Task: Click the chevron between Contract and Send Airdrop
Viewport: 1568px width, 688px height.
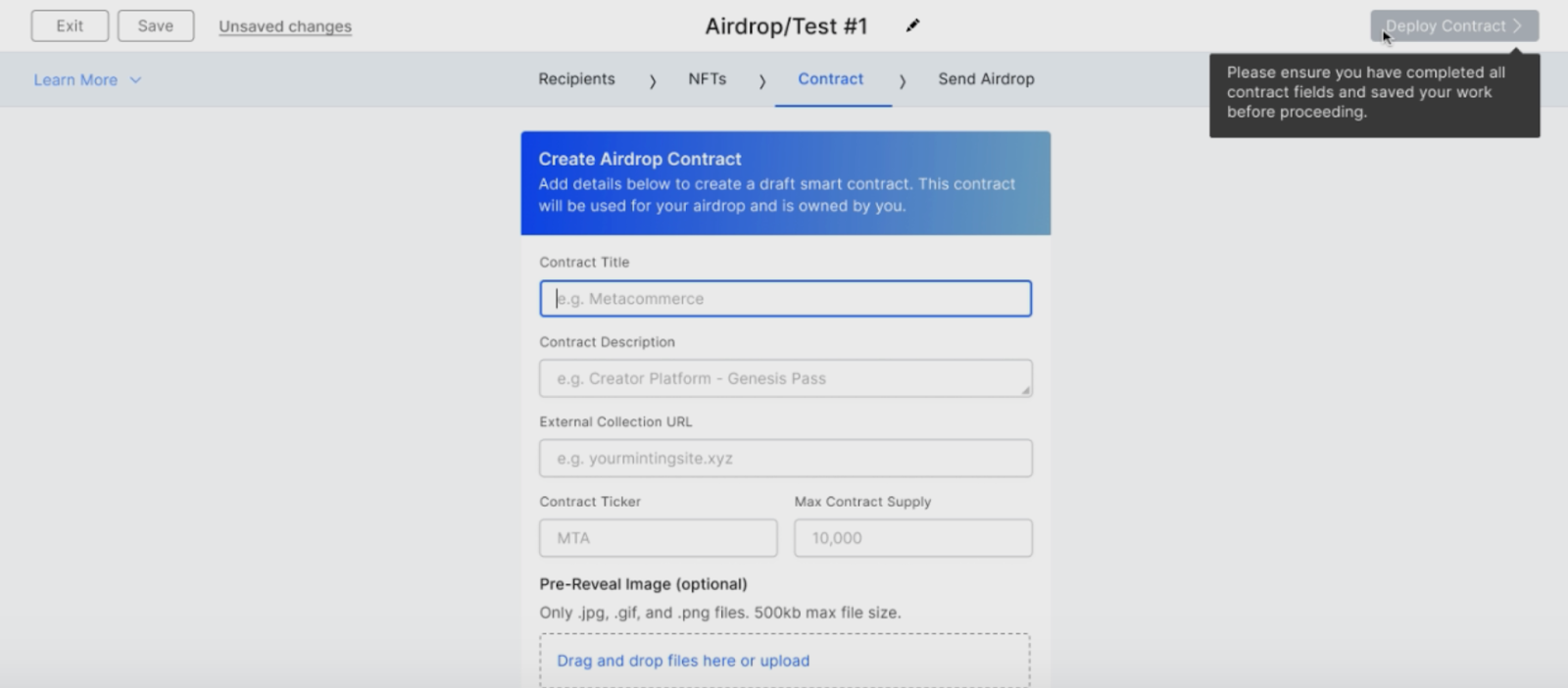Action: (x=903, y=81)
